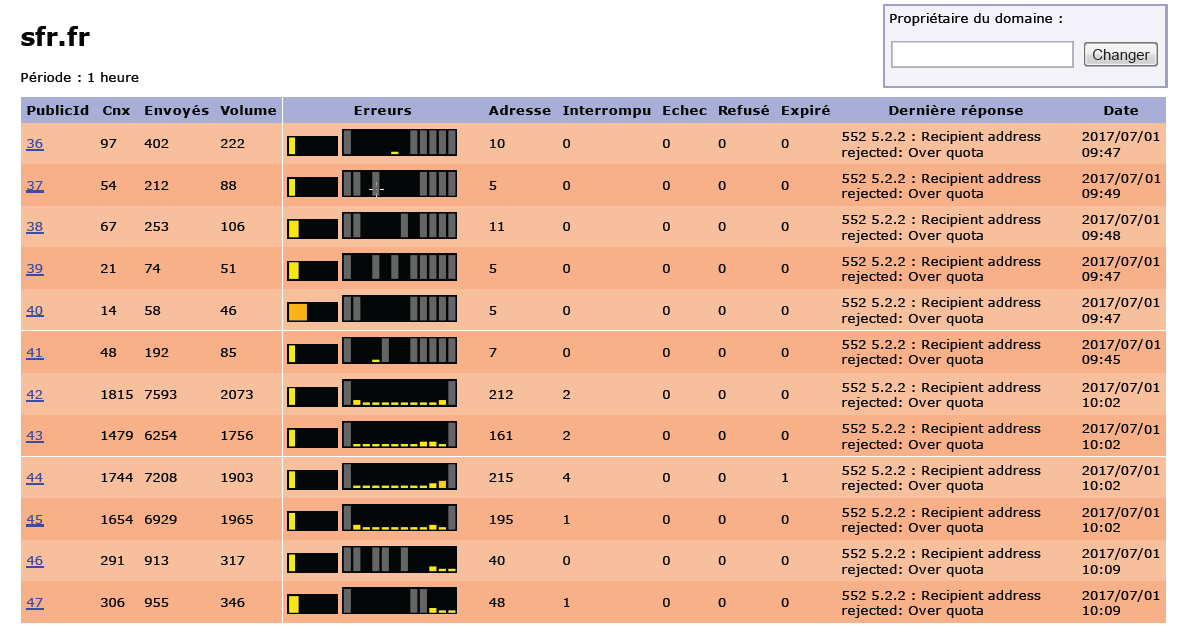Click the orange error gauge in row 40
Viewport: 1187px width, 640px height.
tap(313, 312)
